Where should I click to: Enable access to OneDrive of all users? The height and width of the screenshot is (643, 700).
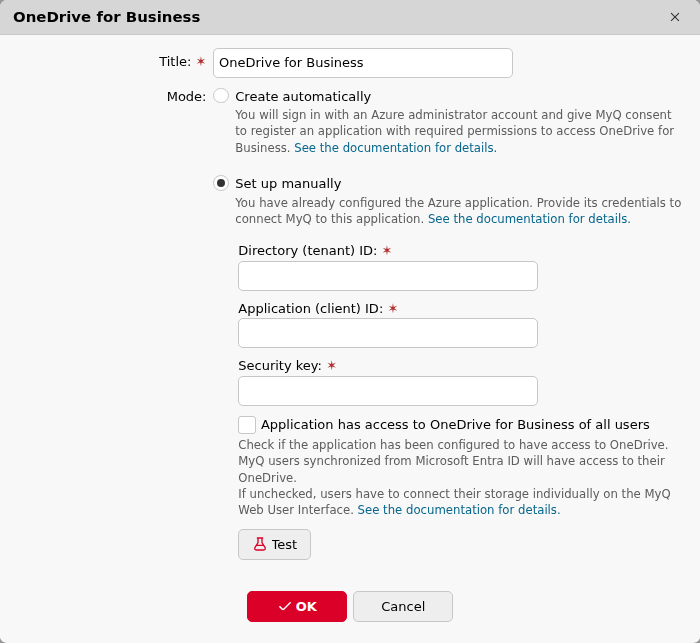click(247, 425)
